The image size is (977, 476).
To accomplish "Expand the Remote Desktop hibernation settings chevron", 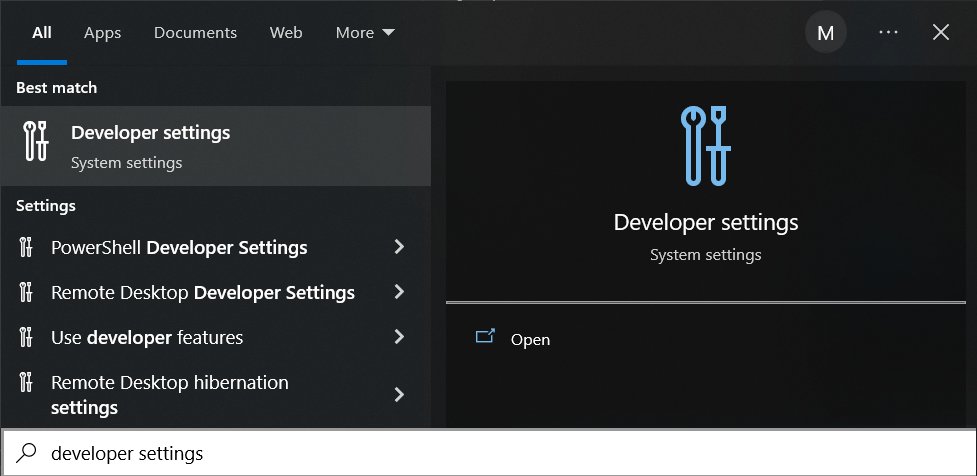I will pos(399,394).
